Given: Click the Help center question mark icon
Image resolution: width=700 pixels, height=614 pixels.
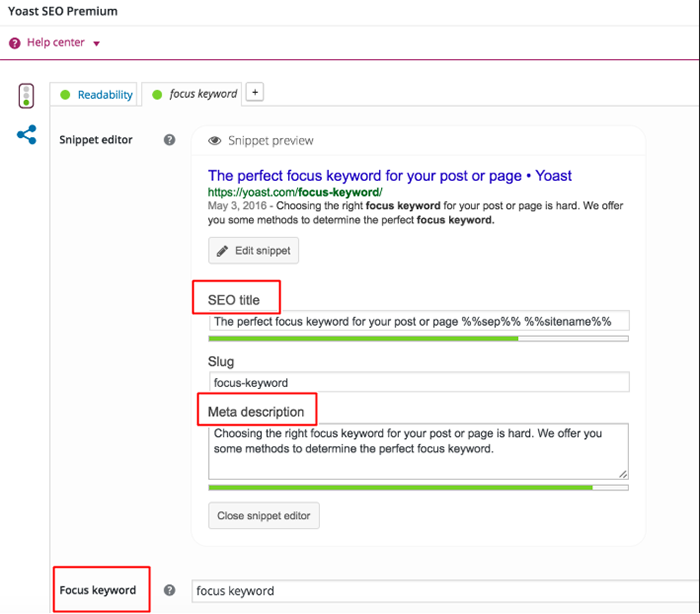Looking at the screenshot, I should (15, 43).
